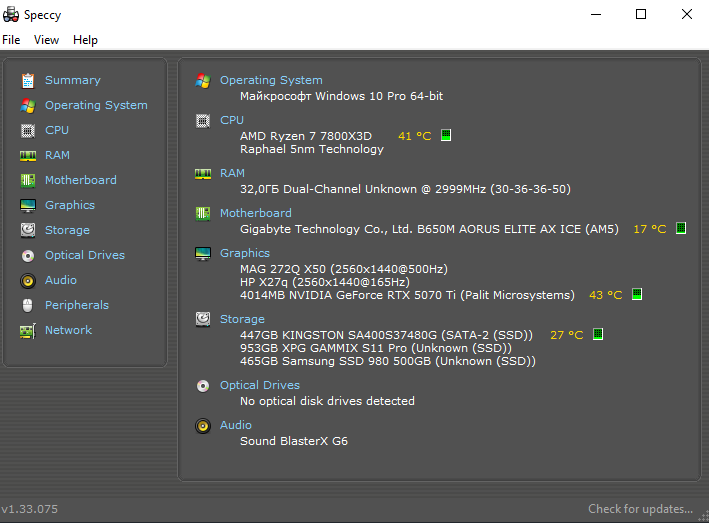Click Storage heading link in summary

(242, 319)
